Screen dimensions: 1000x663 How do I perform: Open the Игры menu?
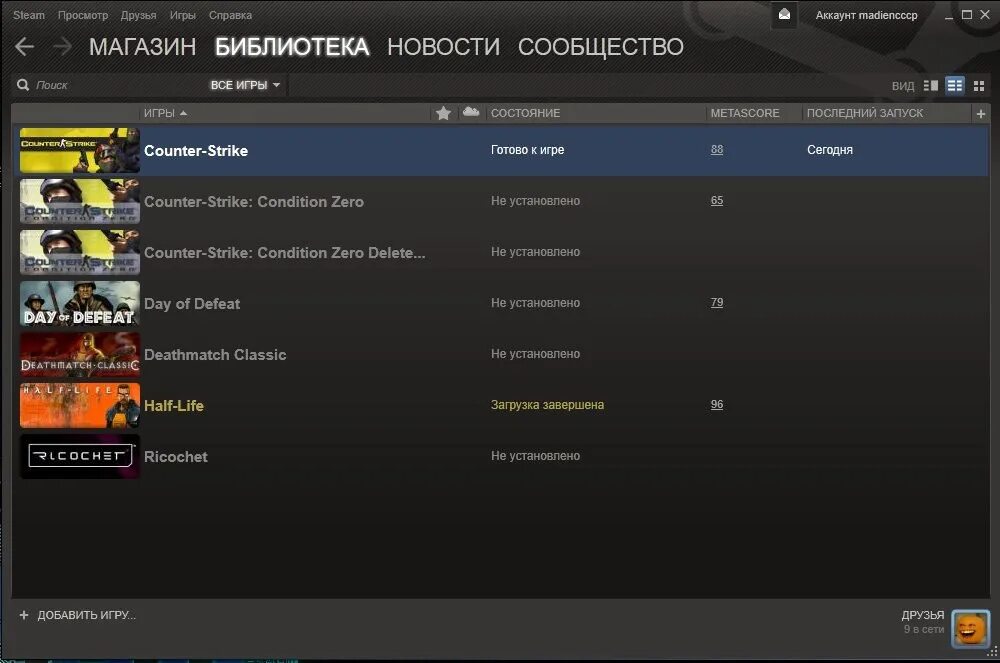[x=182, y=15]
